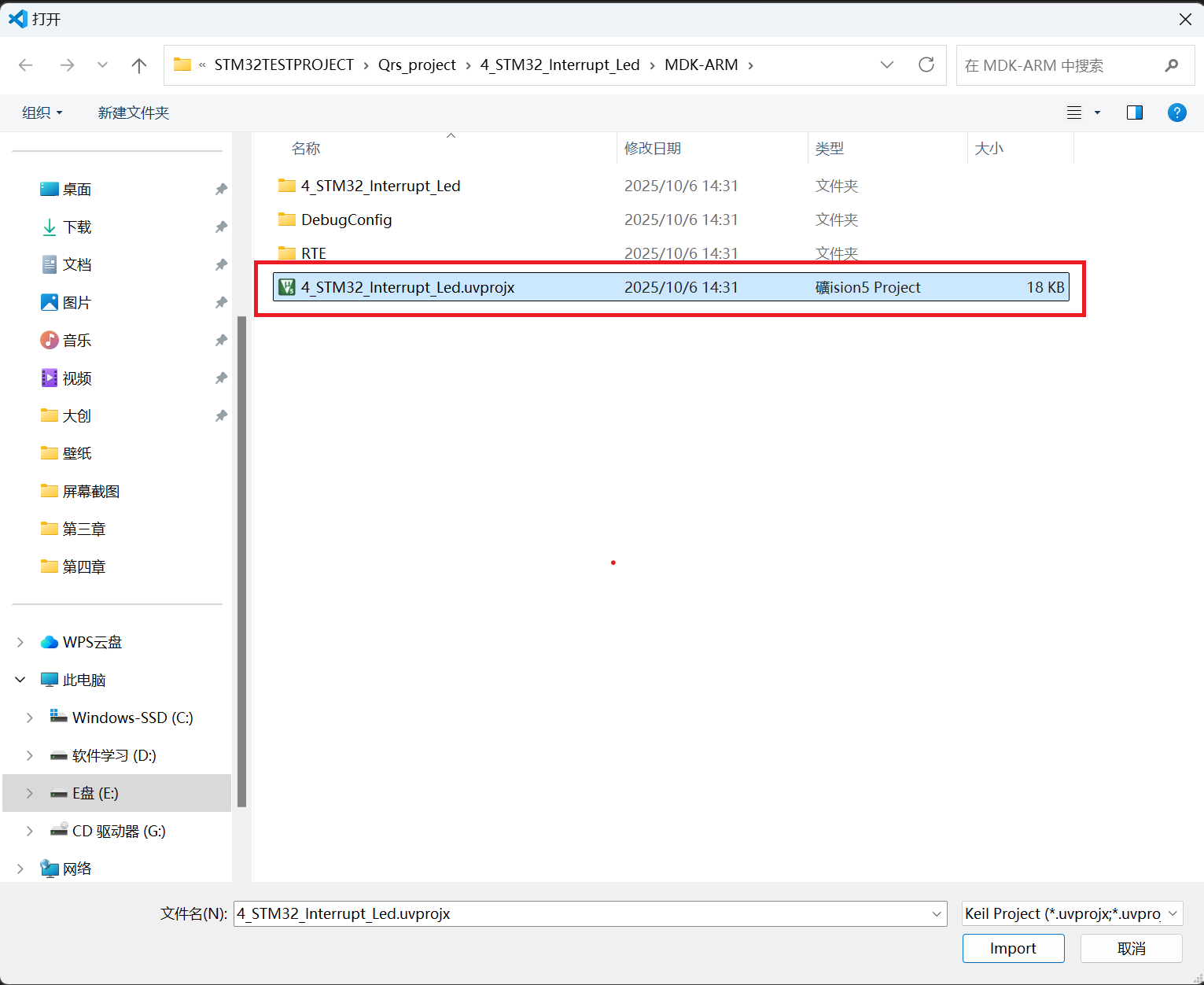Expand the Windows-SSD (C:) drive
1204x985 pixels.
(30, 718)
